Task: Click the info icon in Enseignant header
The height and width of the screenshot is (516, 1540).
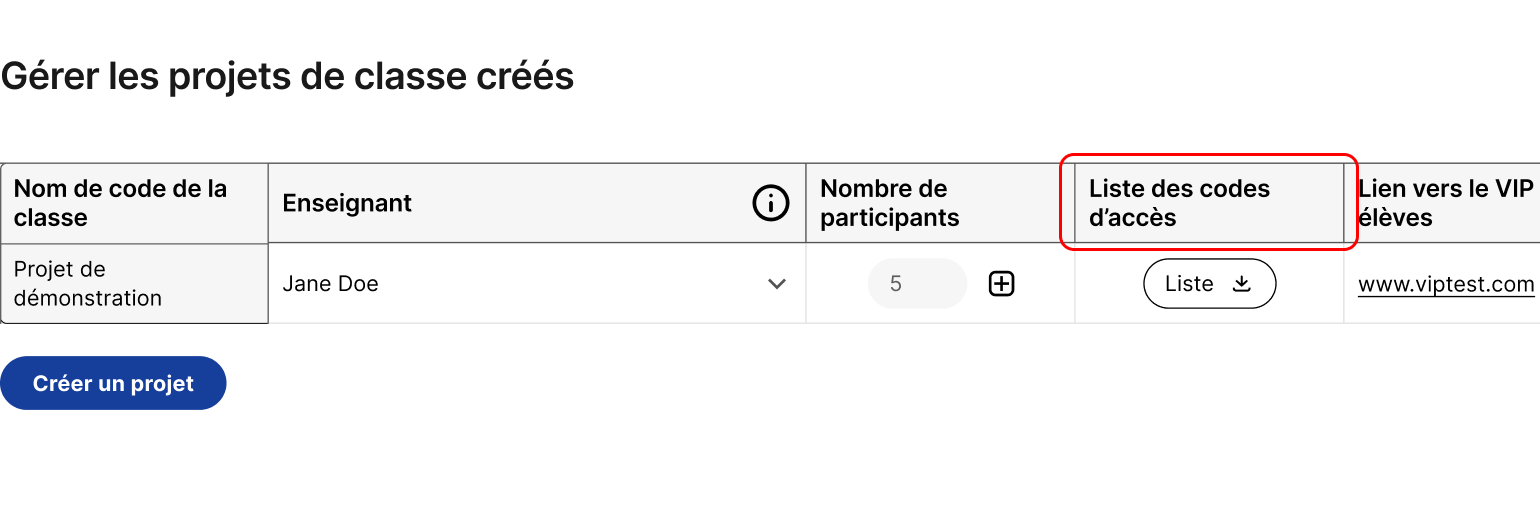Action: 770,203
